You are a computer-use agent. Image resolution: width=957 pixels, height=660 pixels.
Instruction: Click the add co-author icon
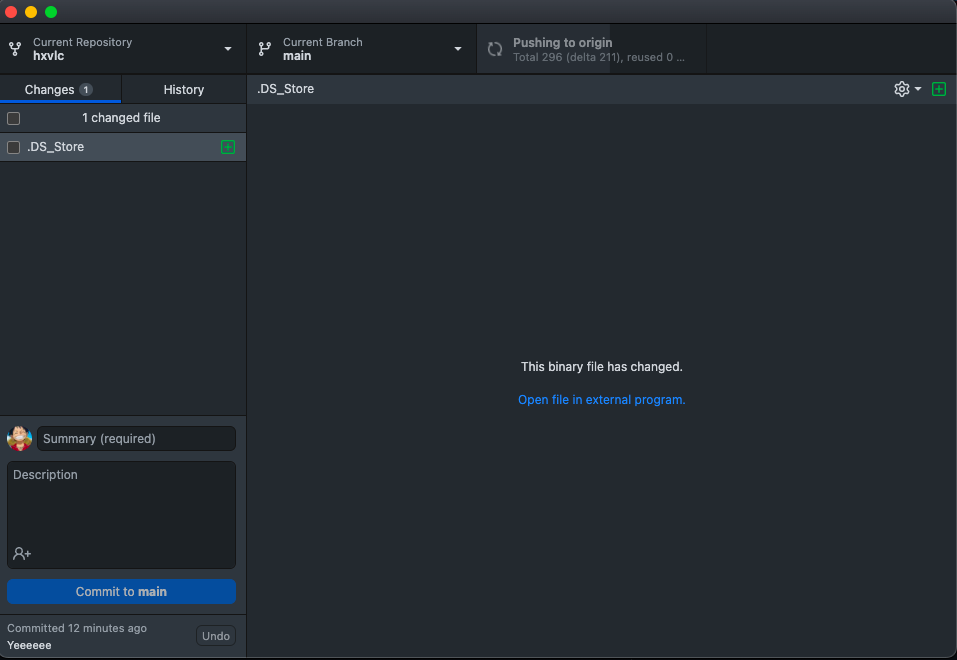pos(22,553)
